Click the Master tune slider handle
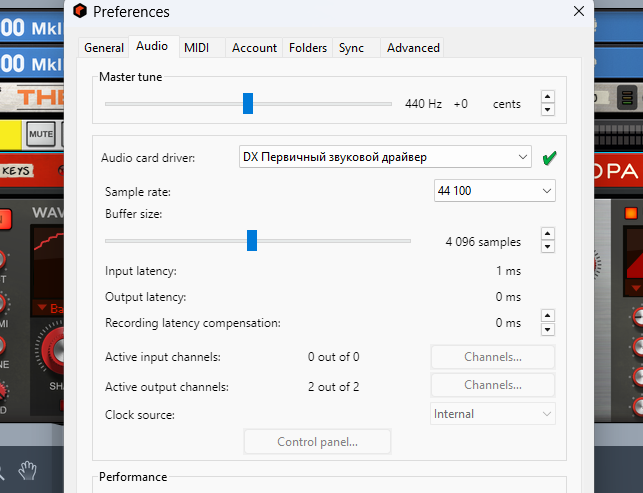This screenshot has width=643, height=493. click(248, 103)
